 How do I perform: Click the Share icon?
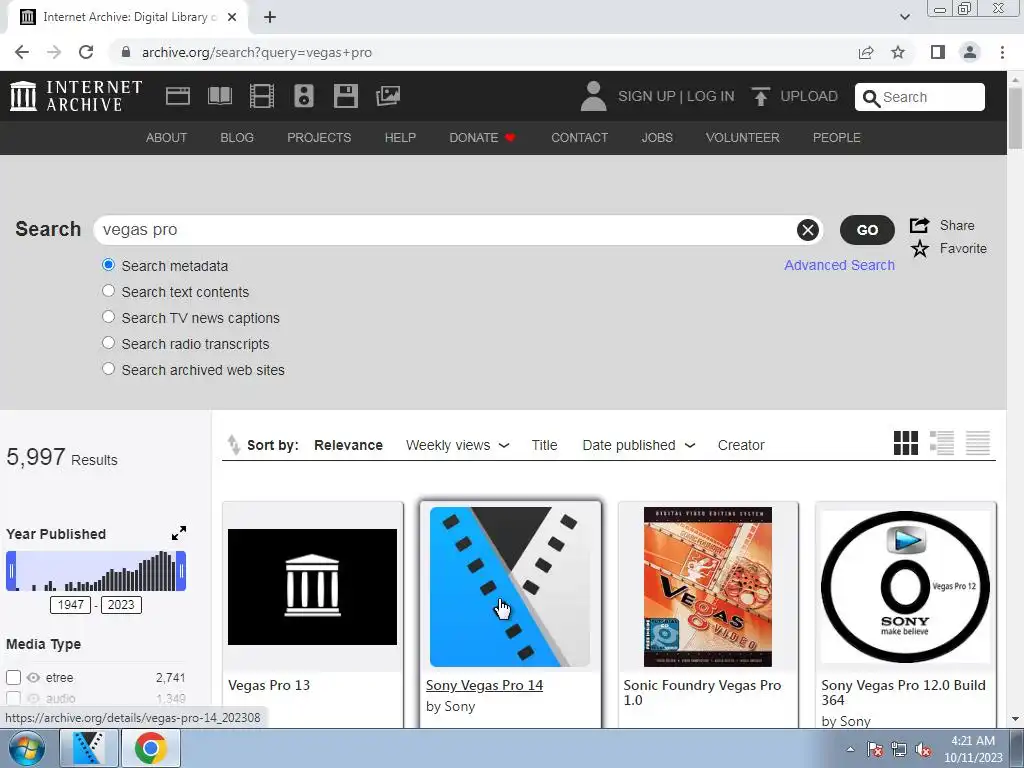[x=920, y=225]
